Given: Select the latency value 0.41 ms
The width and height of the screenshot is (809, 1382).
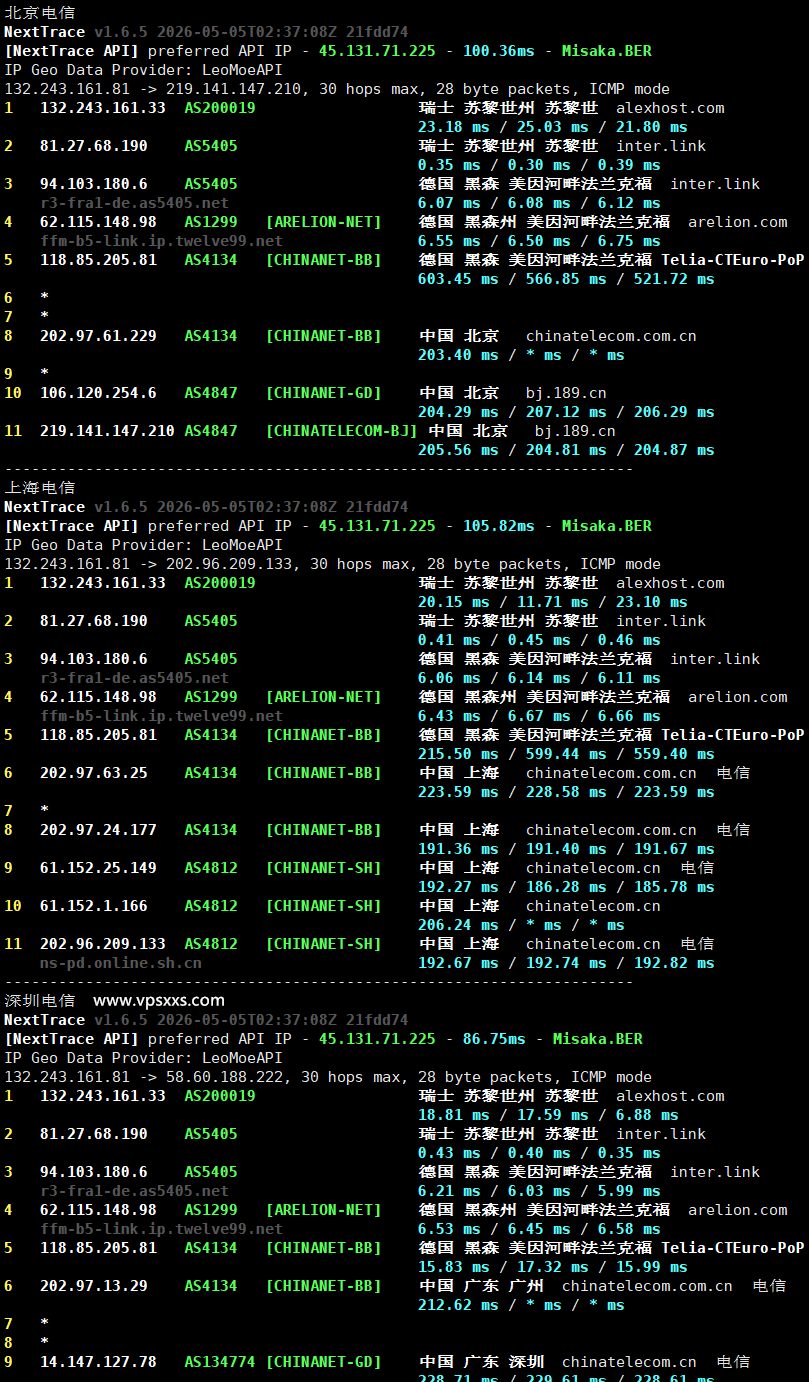Looking at the screenshot, I should click(449, 640).
